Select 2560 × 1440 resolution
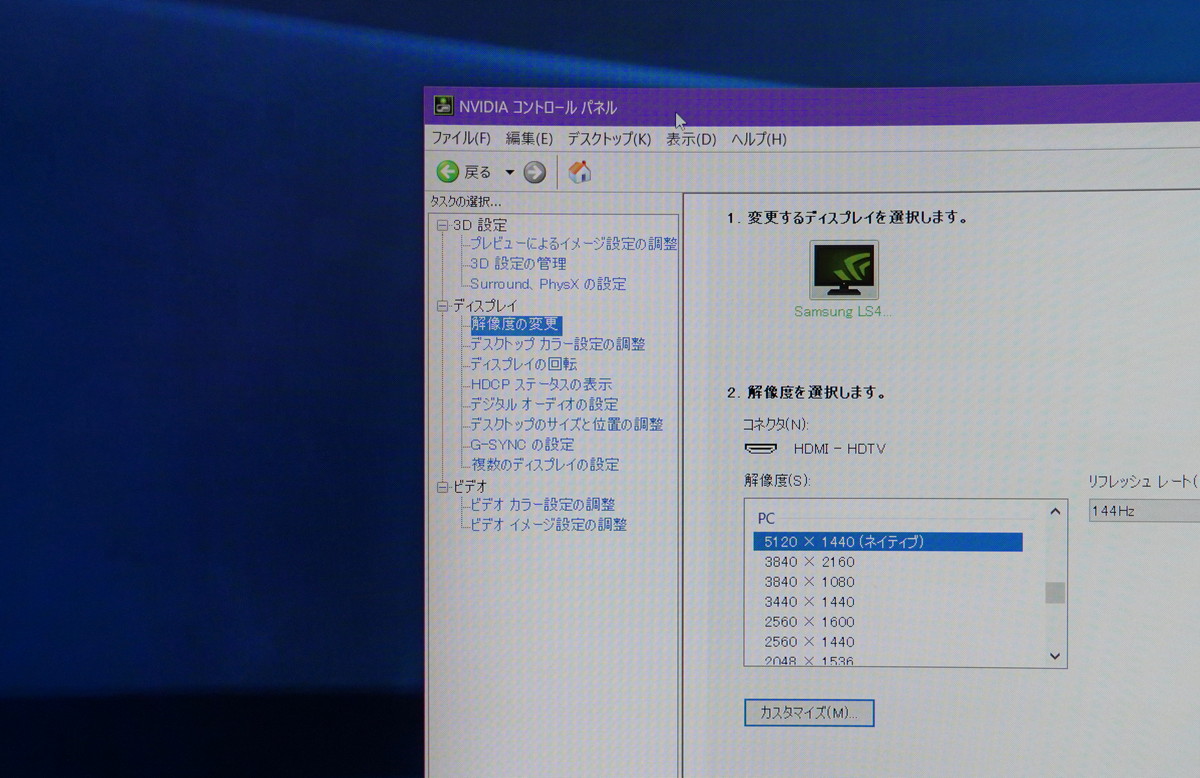The height and width of the screenshot is (778, 1200). [x=810, y=642]
